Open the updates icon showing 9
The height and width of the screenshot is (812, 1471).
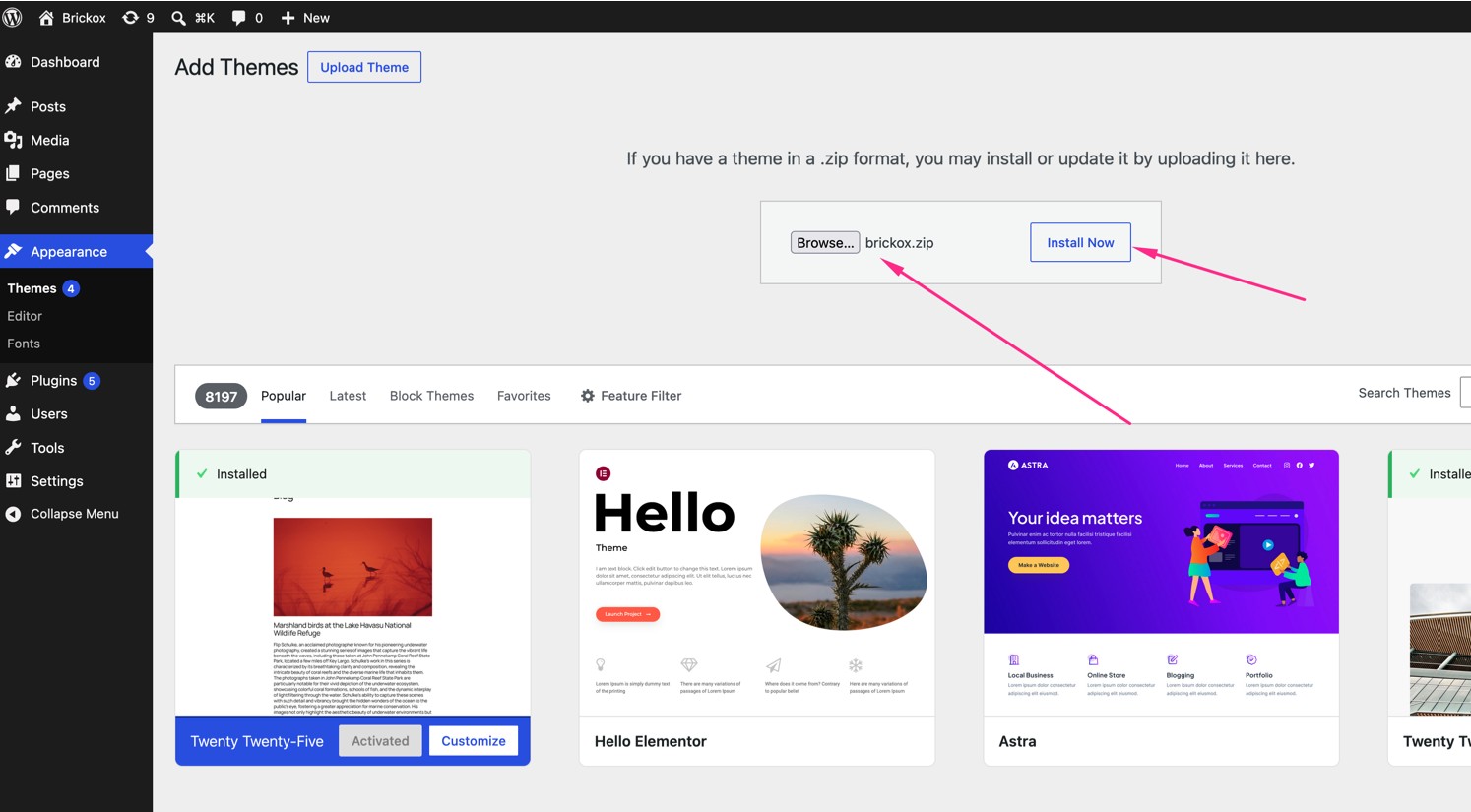pos(130,18)
